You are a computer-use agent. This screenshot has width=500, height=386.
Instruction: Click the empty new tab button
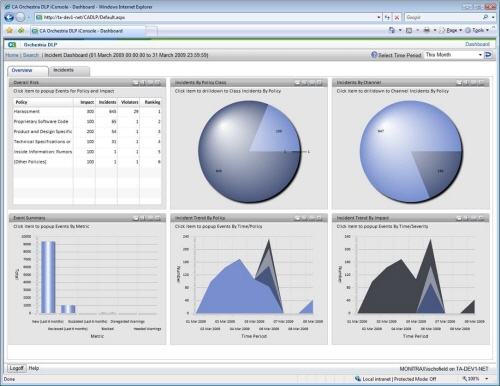point(152,31)
